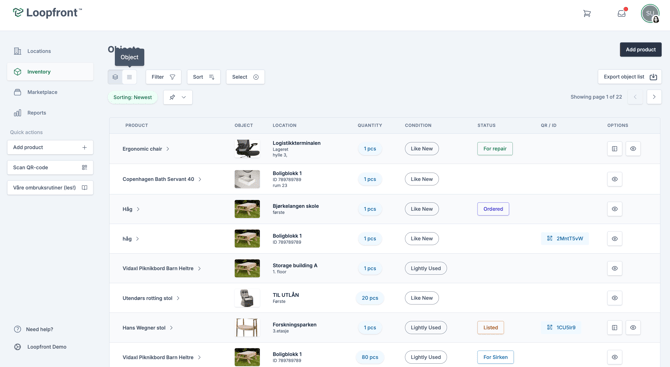Expand Utendørs rotting stol chevron
The height and width of the screenshot is (367, 670).
coord(178,298)
